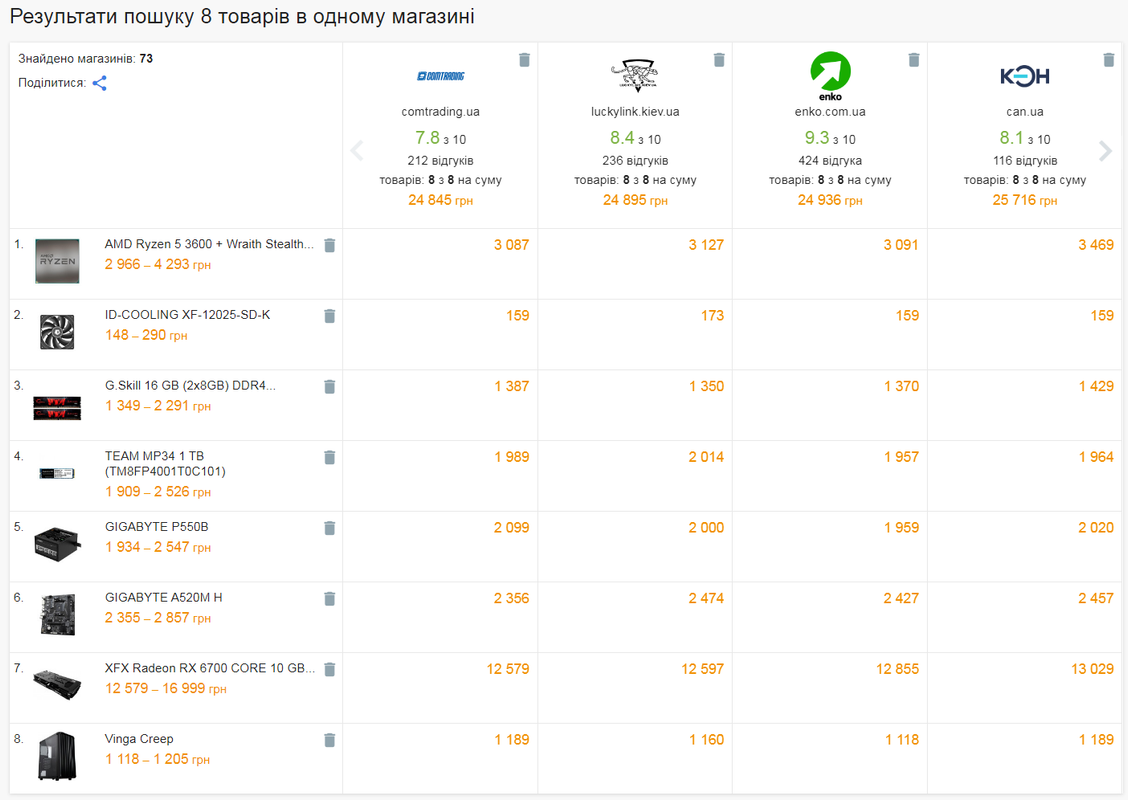Viewport: 1128px width, 800px height.
Task: Open GIGABYTE A520M H product link
Action: tap(164, 597)
